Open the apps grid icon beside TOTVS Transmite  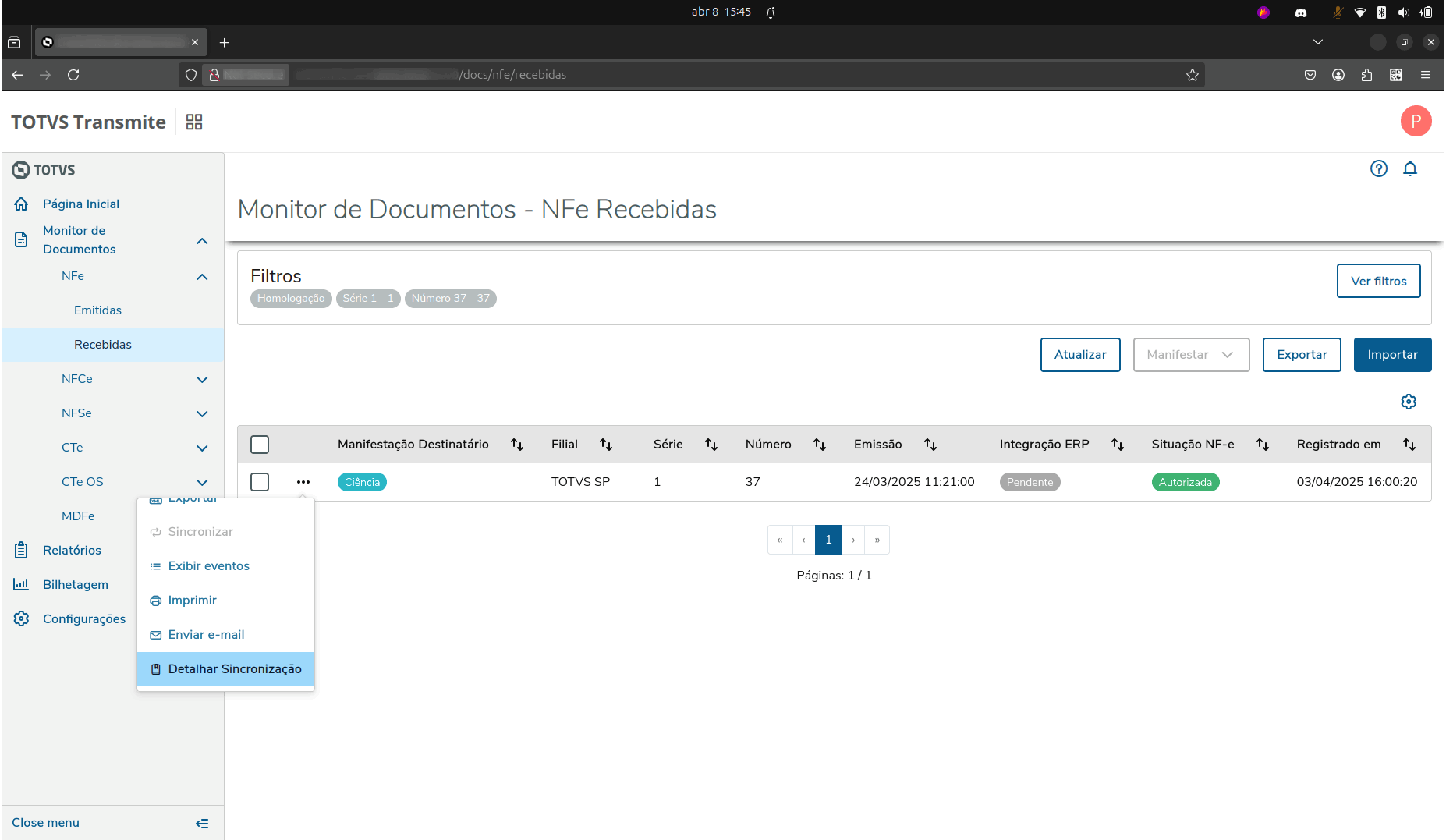coord(194,122)
